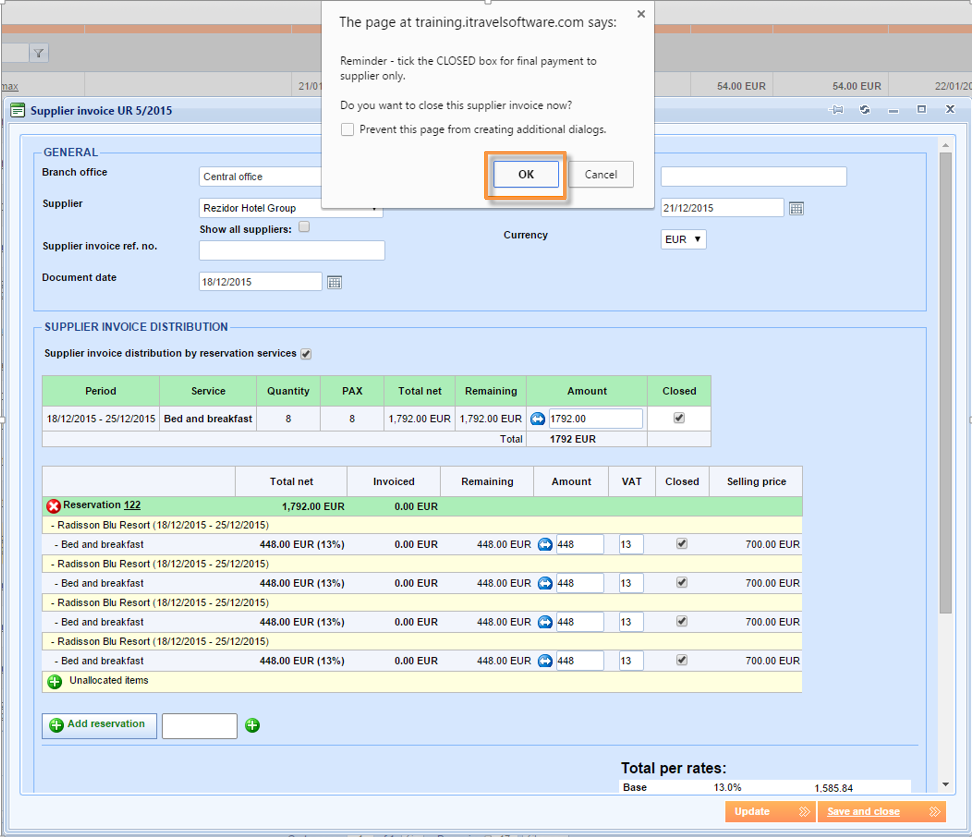Click the filter funnel icon in background grid

pos(38,53)
